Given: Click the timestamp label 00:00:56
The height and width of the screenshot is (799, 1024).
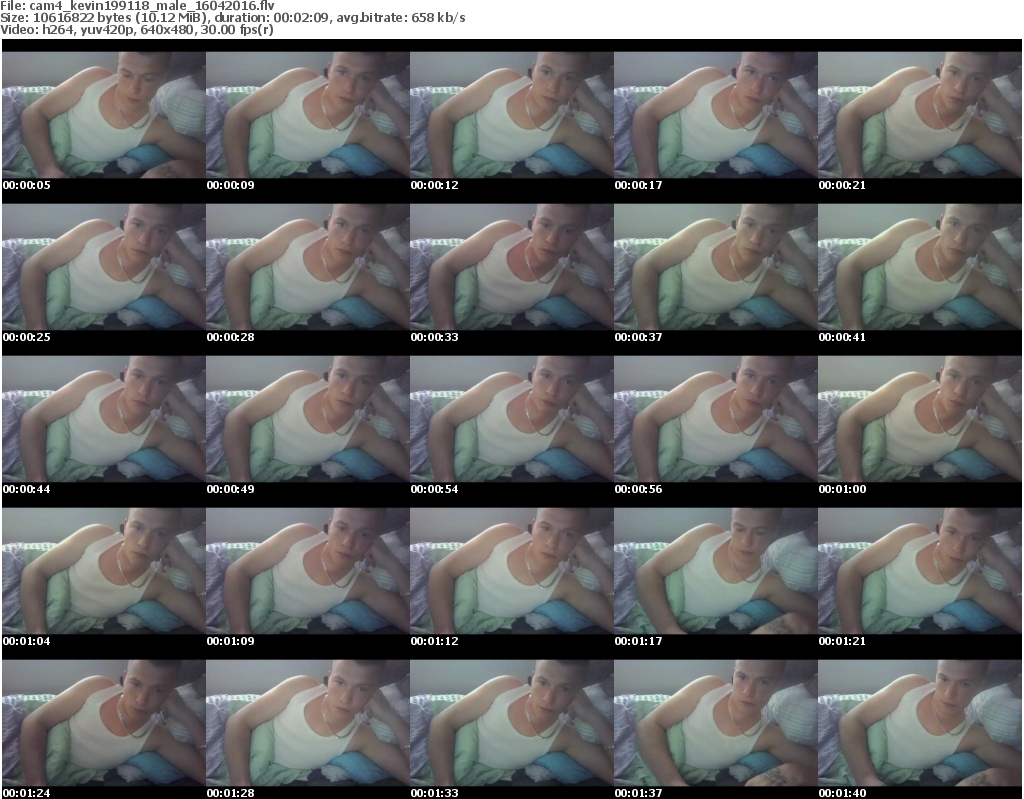Looking at the screenshot, I should (638, 489).
